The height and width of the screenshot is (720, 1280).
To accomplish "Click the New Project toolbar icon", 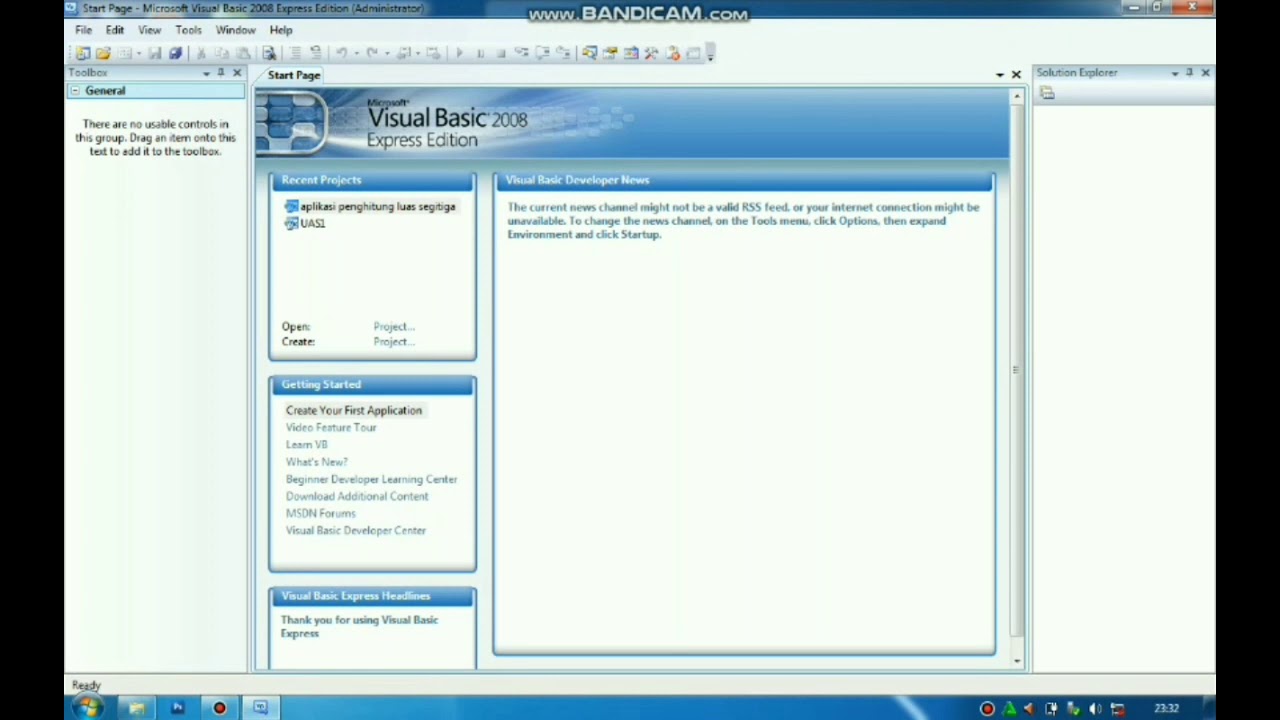I will (x=83, y=53).
